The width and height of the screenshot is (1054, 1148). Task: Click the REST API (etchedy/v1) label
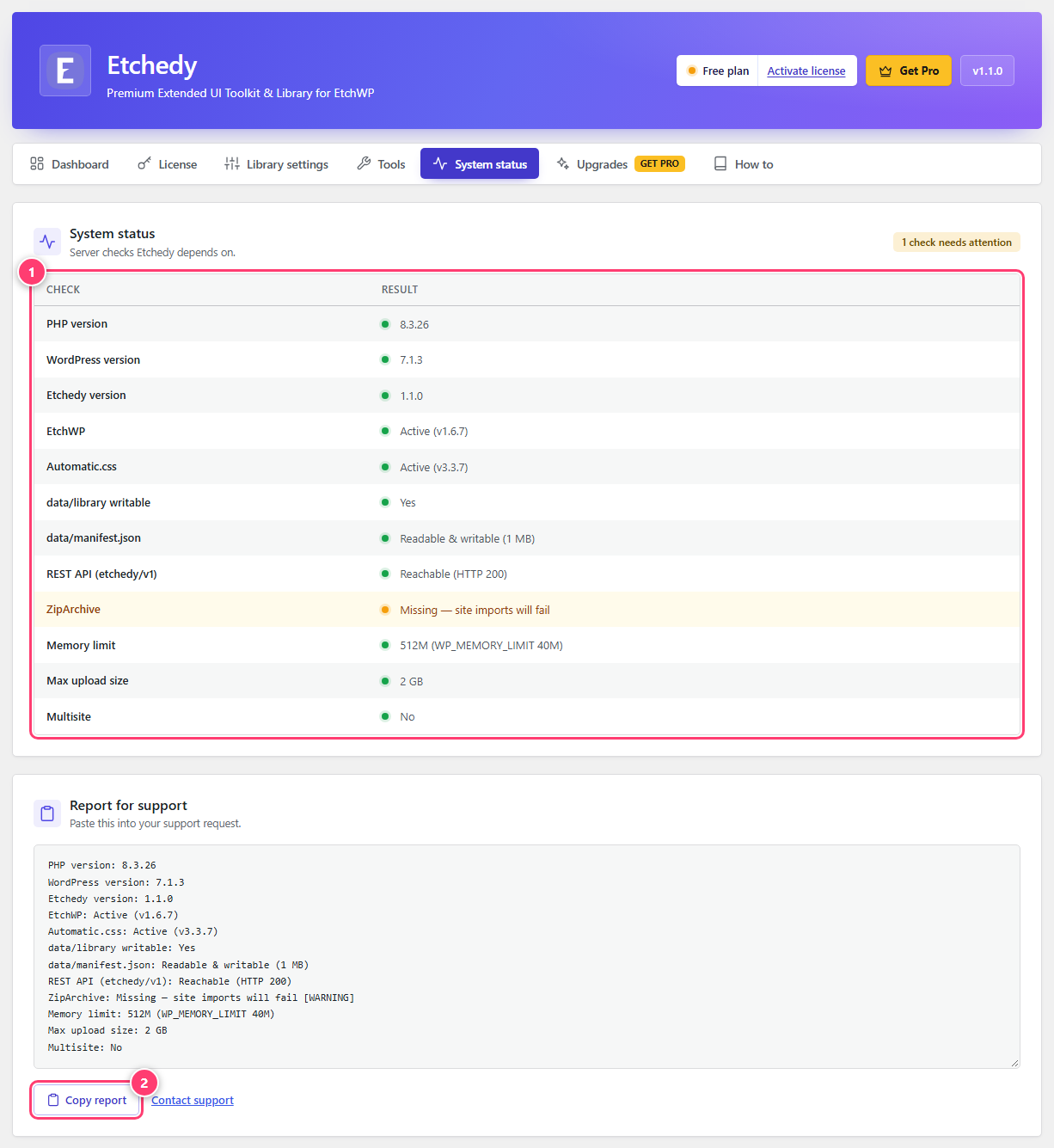tap(101, 574)
